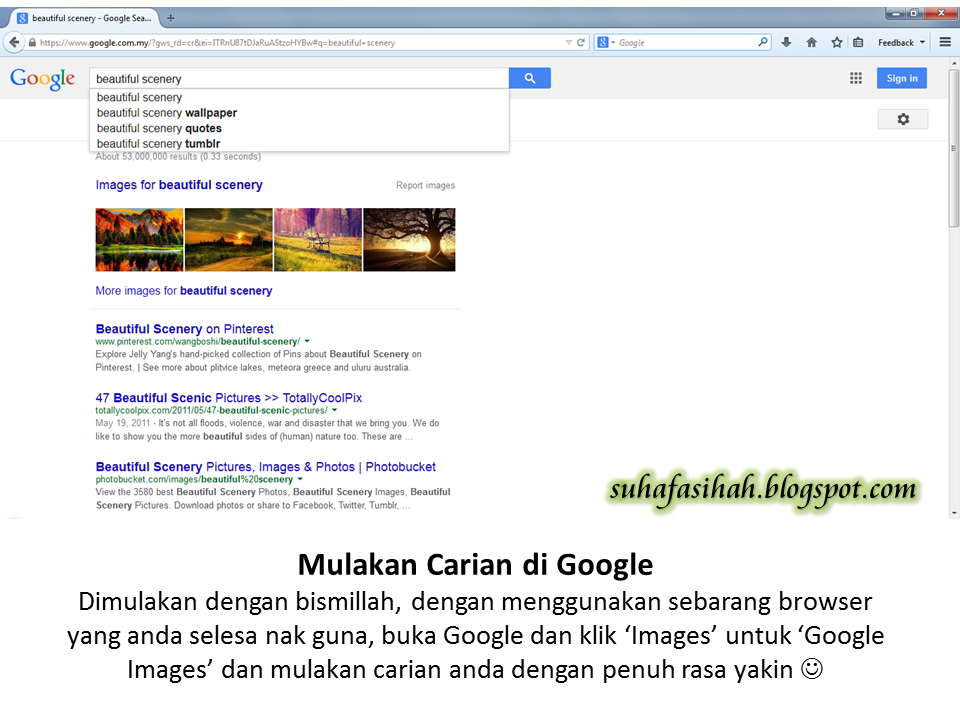Viewport: 960px width, 720px height.
Task: Open the downloads arrow icon
Action: 786,42
